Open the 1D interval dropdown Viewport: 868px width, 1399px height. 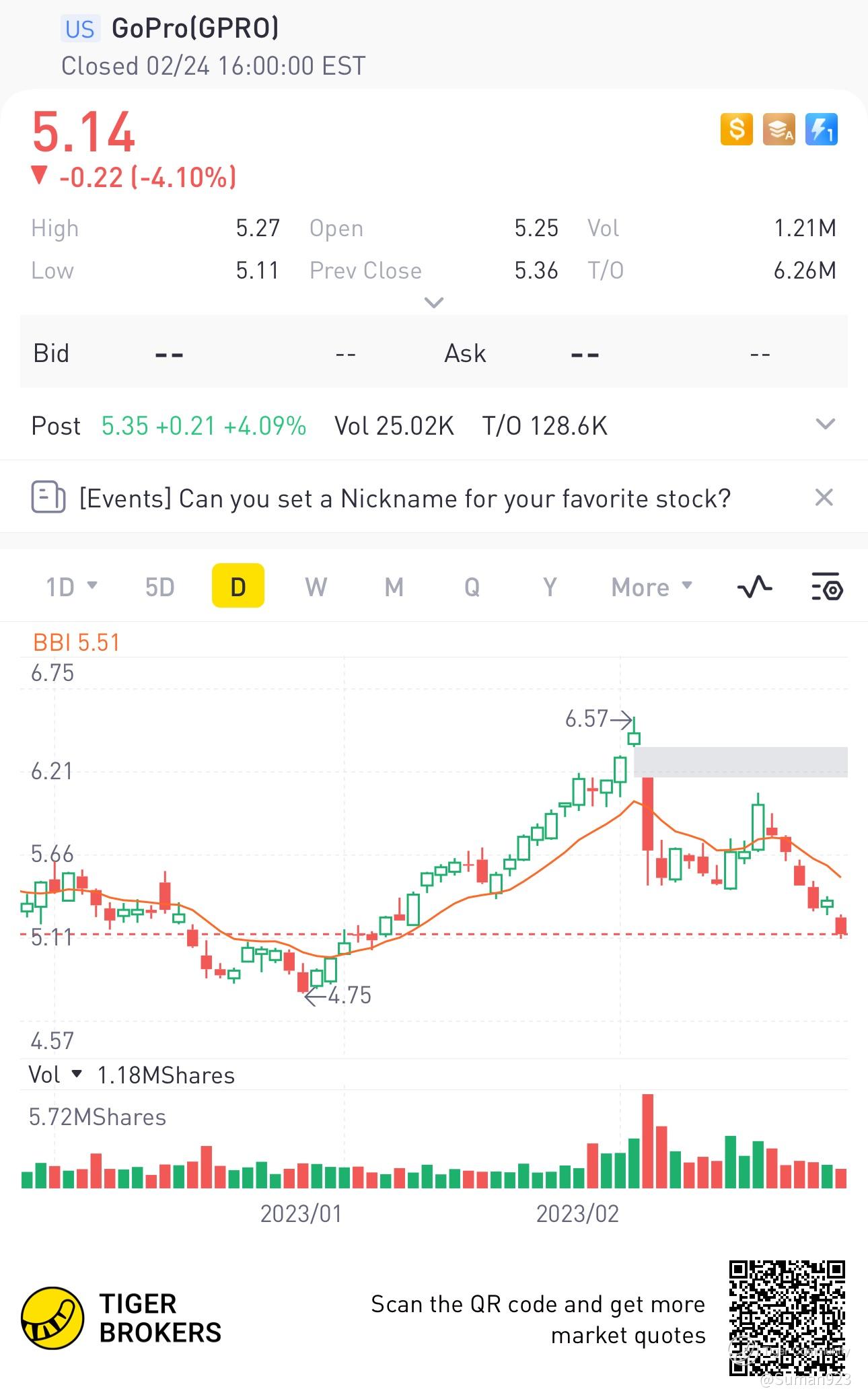tap(71, 587)
